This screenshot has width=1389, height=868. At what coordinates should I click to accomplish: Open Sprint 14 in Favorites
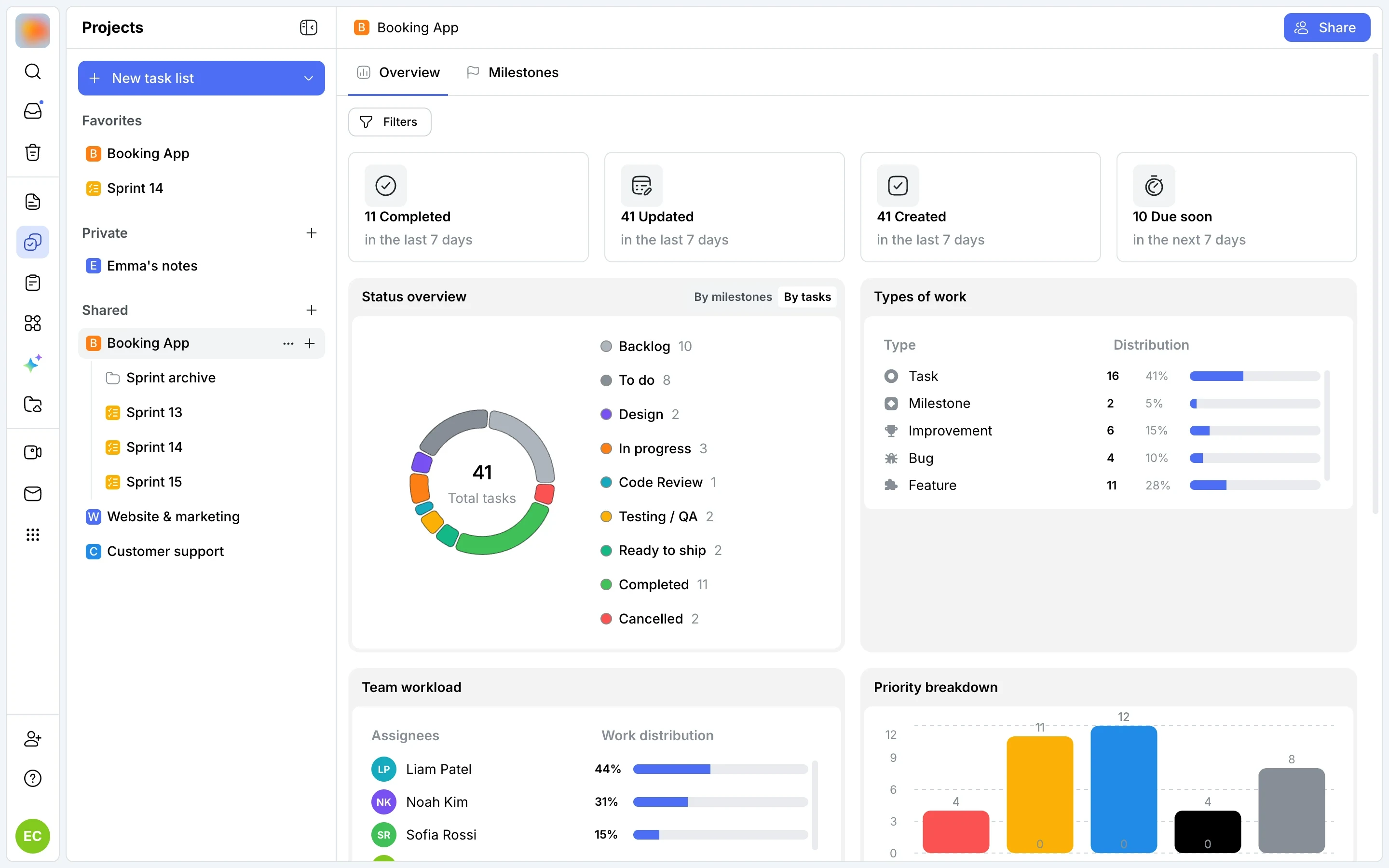[202, 188]
